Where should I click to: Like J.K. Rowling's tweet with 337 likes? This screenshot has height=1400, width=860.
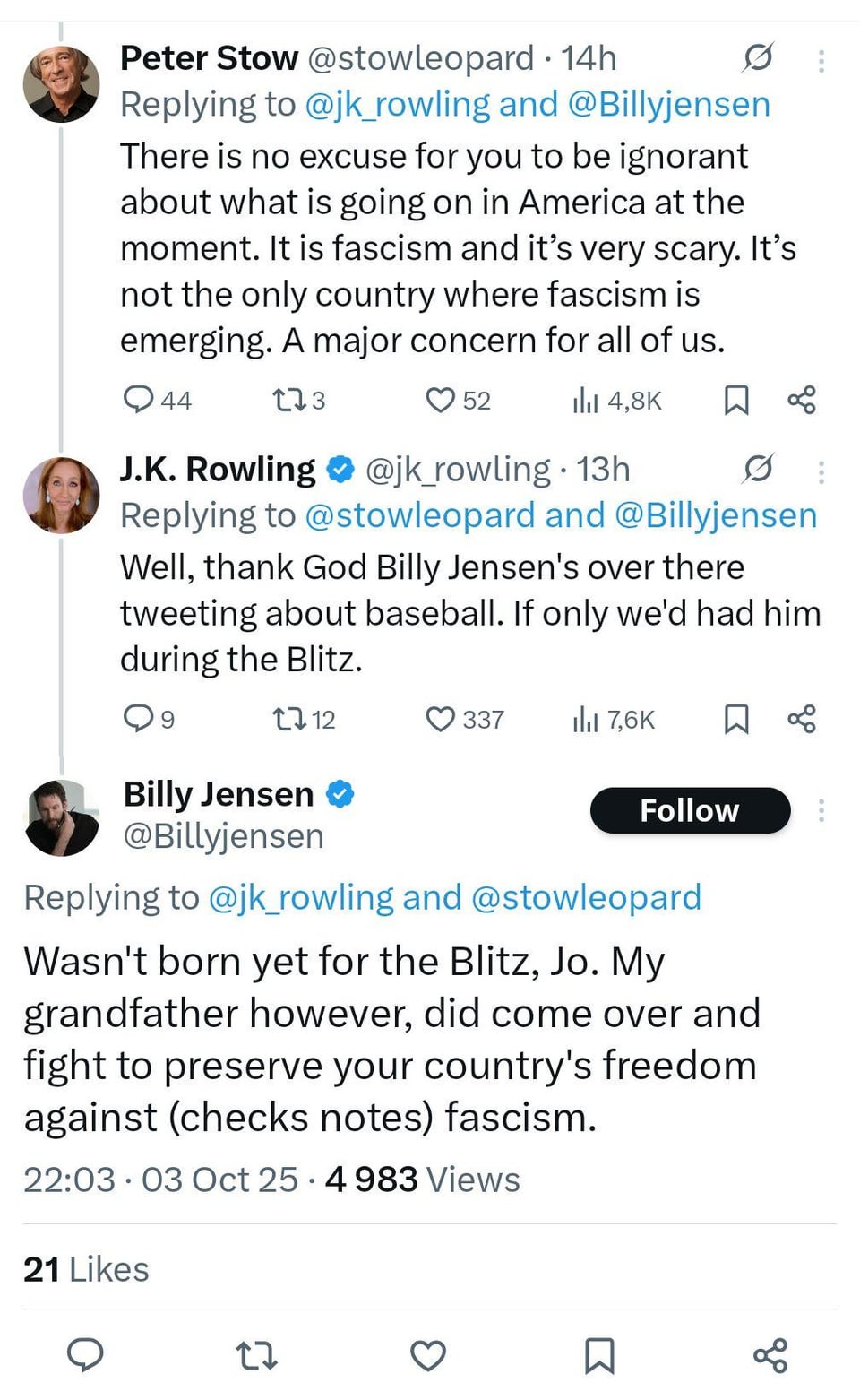tap(440, 719)
